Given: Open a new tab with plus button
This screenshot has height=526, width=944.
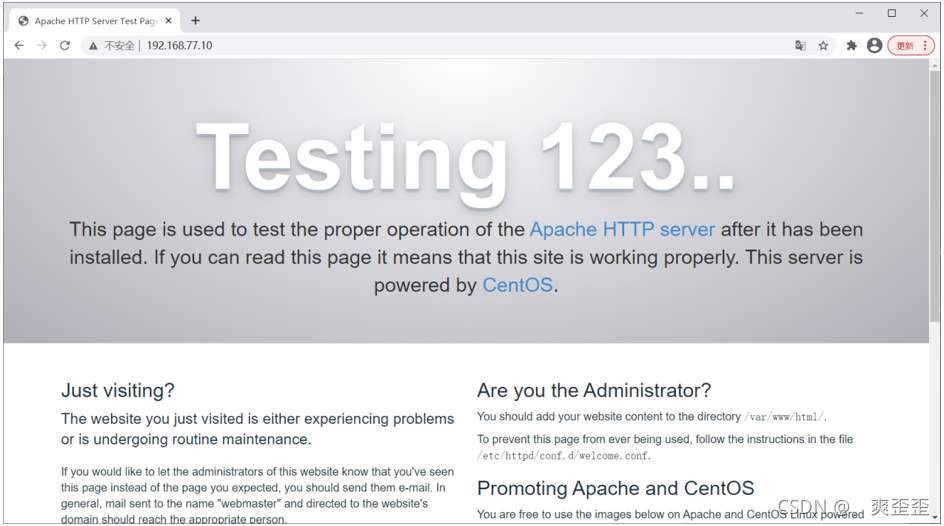Looking at the screenshot, I should pos(195,21).
